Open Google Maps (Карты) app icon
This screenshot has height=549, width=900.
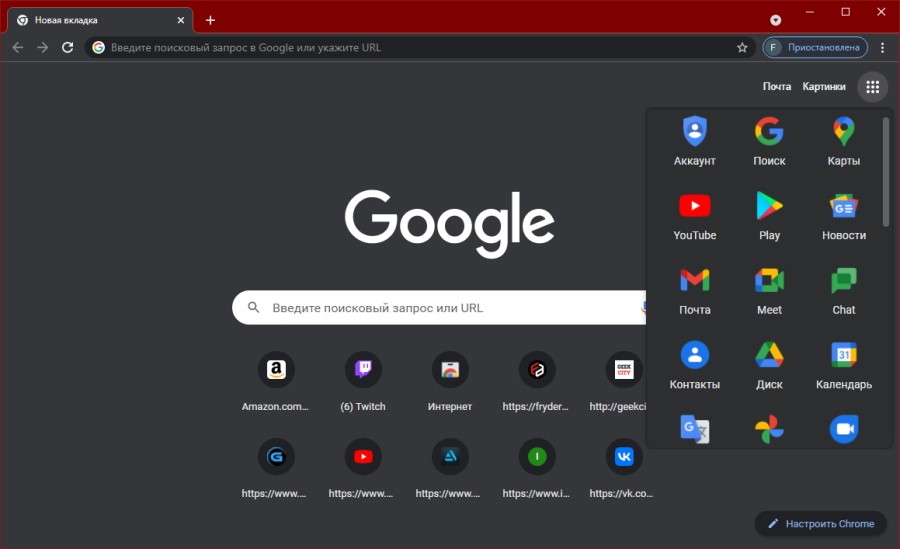pos(843,132)
